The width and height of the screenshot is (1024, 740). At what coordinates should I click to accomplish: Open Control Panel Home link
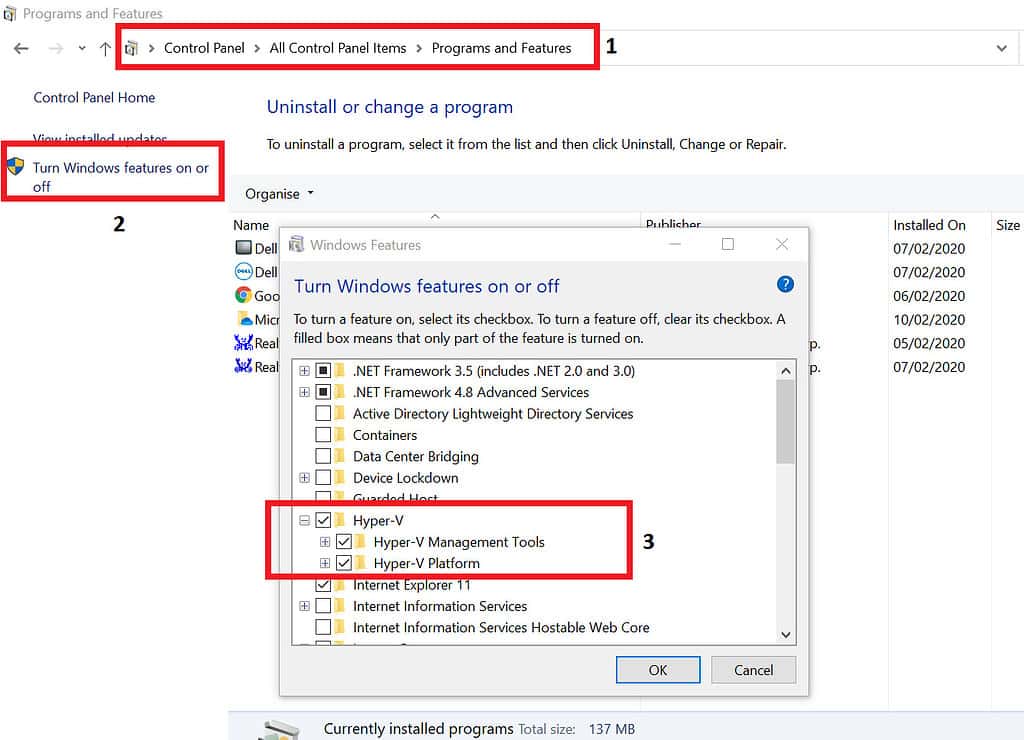(94, 97)
